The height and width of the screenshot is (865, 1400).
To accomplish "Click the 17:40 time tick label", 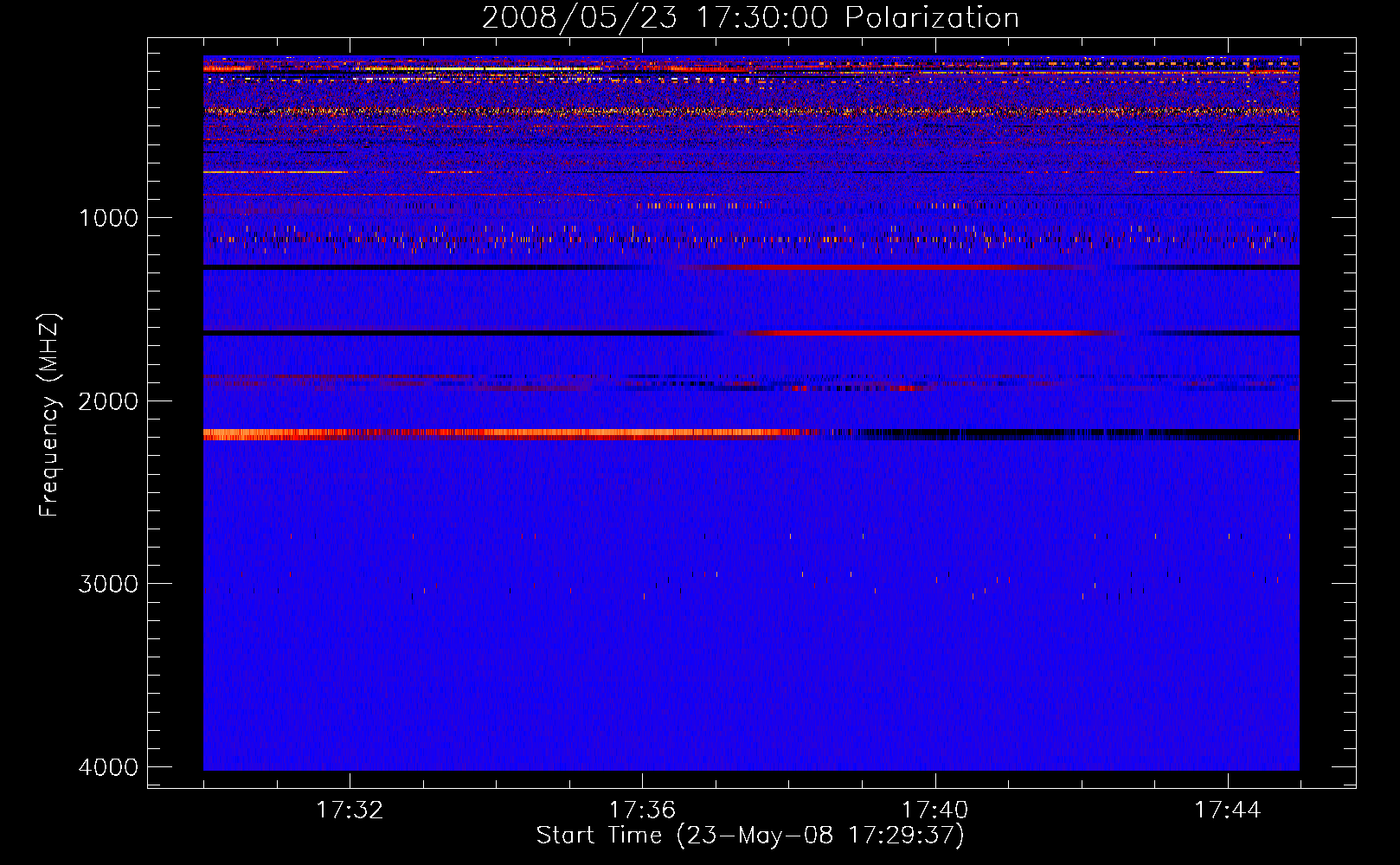I will (934, 811).
